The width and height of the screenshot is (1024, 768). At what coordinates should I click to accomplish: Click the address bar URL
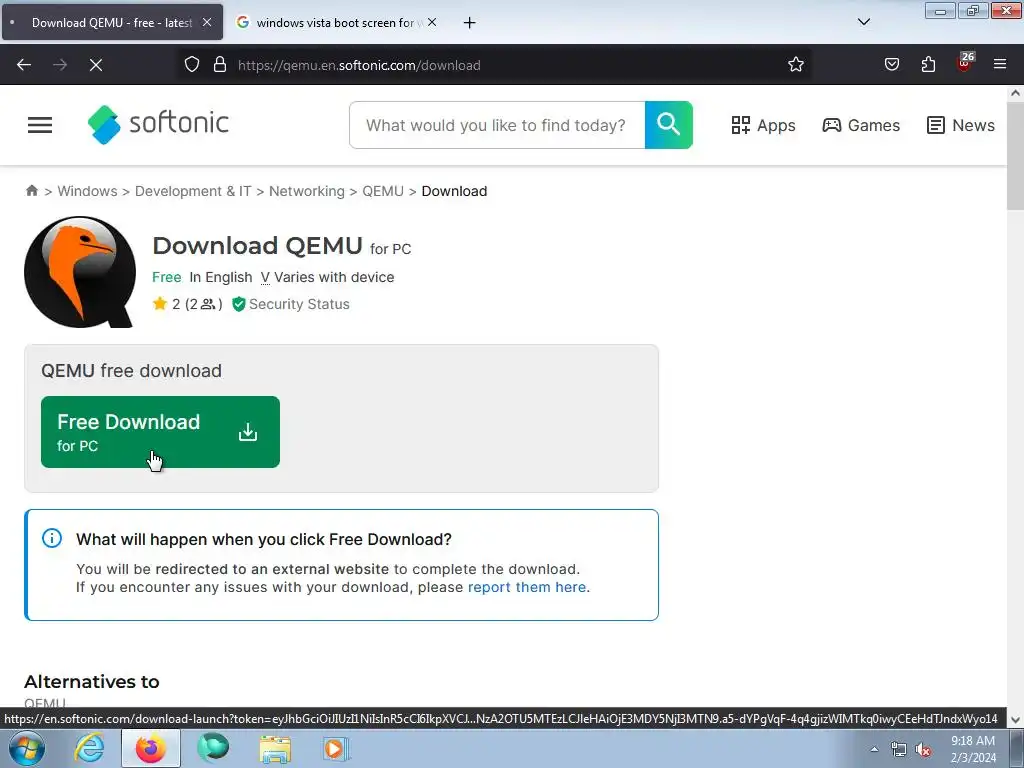pyautogui.click(x=359, y=65)
